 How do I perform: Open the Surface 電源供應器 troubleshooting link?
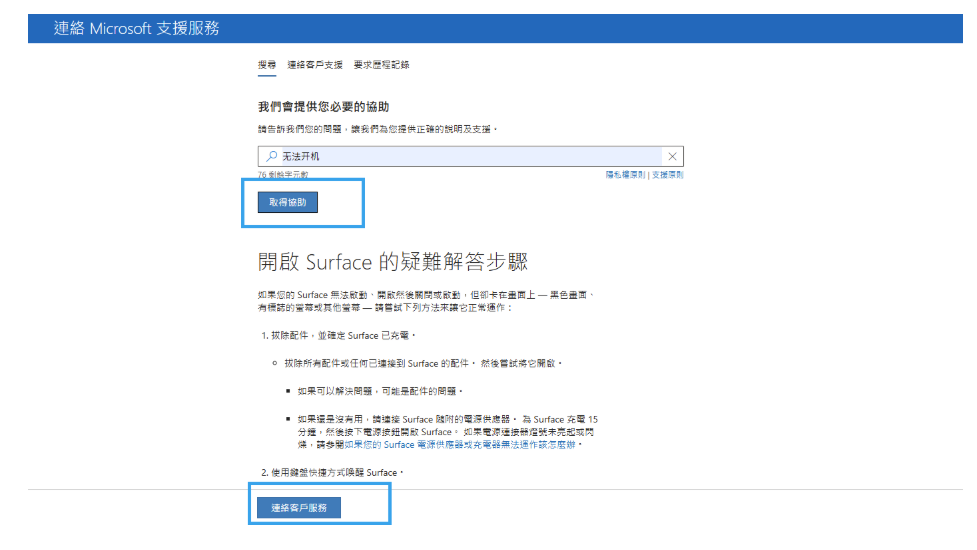460,445
